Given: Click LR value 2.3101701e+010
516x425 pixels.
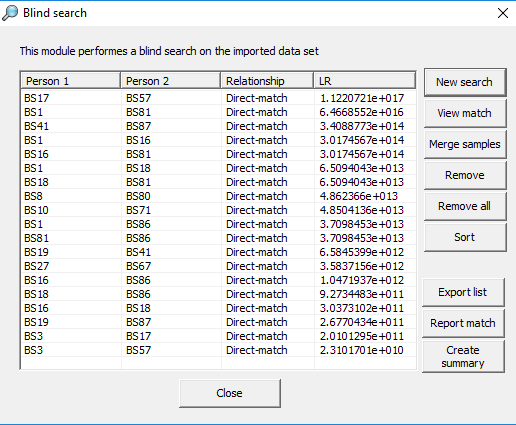Looking at the screenshot, I should pyautogui.click(x=362, y=350).
